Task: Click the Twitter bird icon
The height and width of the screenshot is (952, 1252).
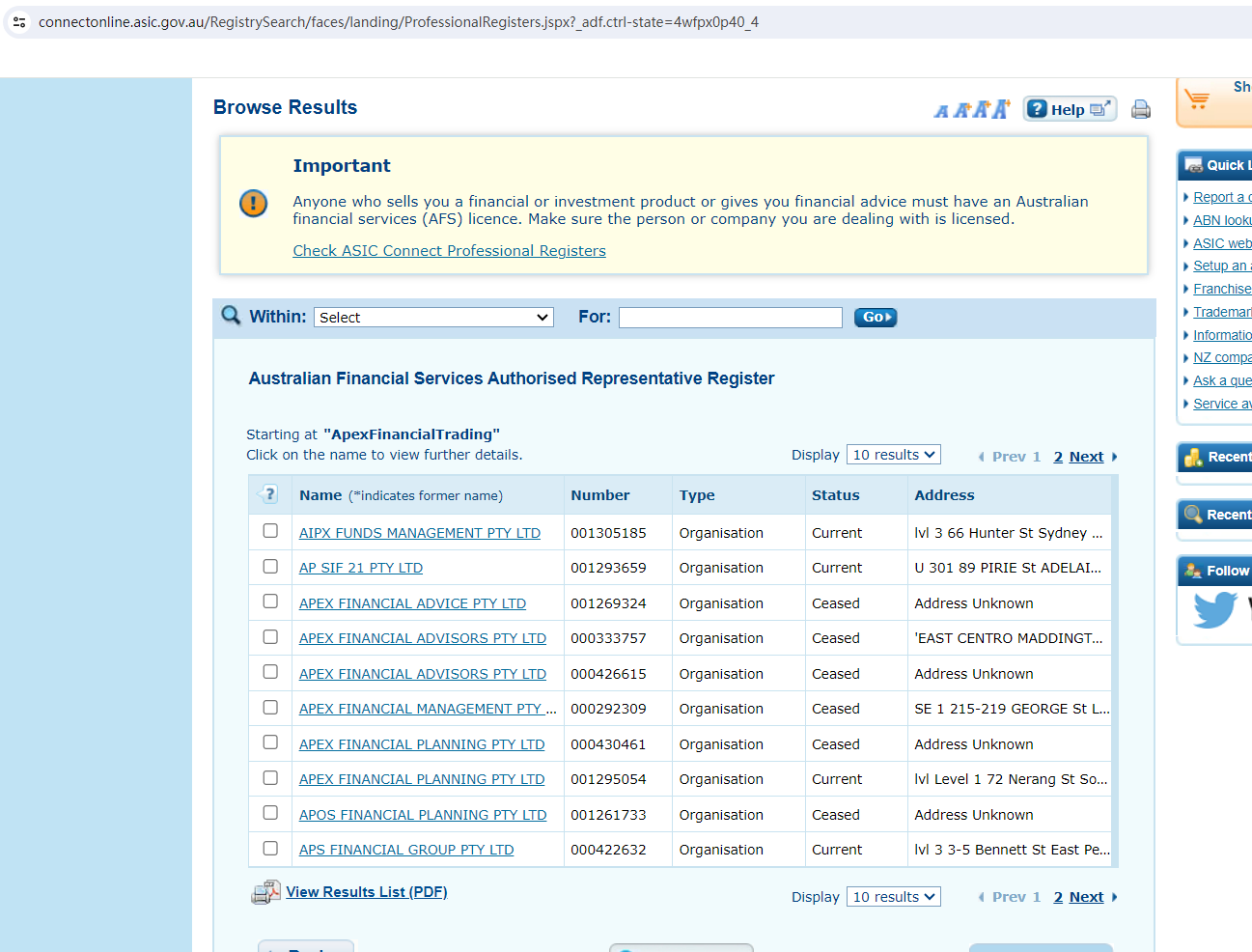Action: coord(1214,610)
